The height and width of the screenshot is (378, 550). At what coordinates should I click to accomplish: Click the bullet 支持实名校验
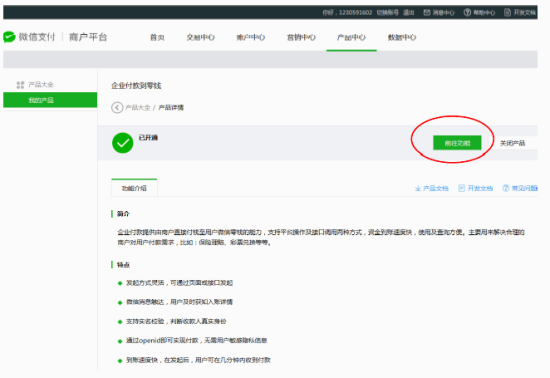(176, 321)
